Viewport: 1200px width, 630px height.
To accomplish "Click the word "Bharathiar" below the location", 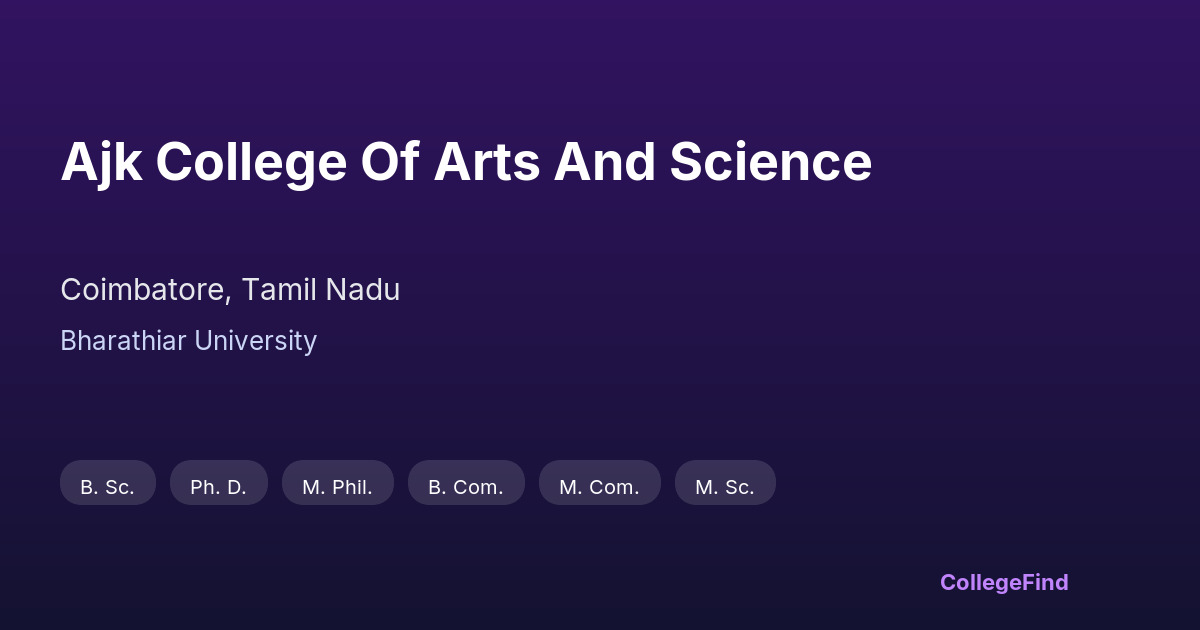I will point(123,341).
